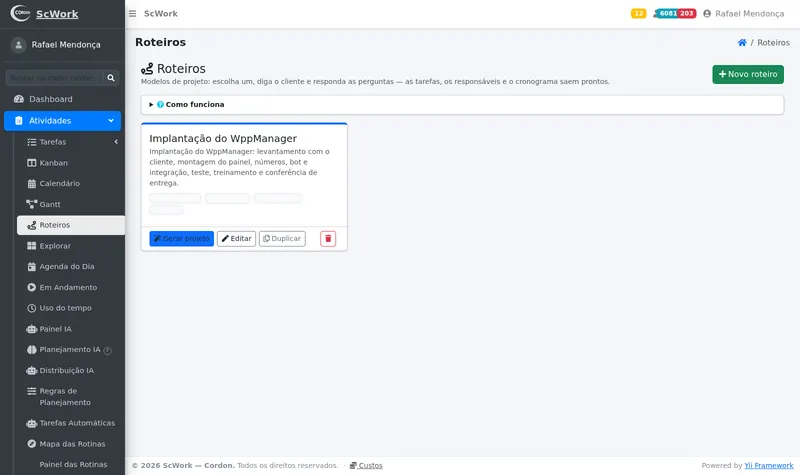Click the Duplicar button on WppManager card
The image size is (800, 475).
click(x=282, y=239)
